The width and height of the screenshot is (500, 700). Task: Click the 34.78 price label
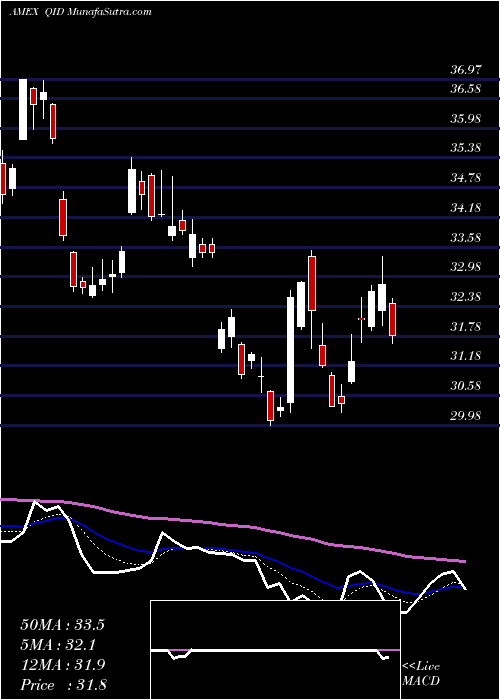pos(465,178)
